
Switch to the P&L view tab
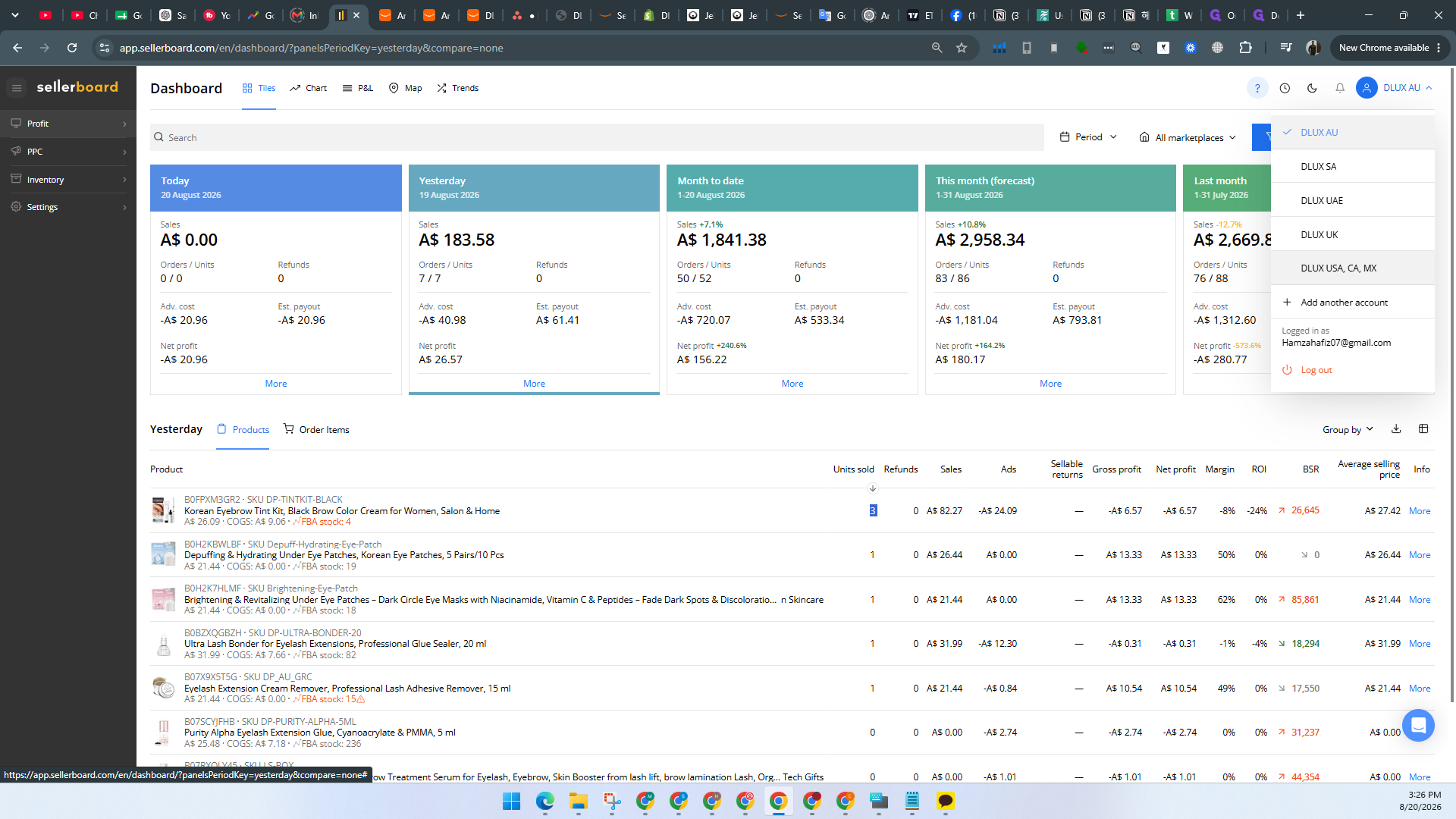click(x=358, y=88)
